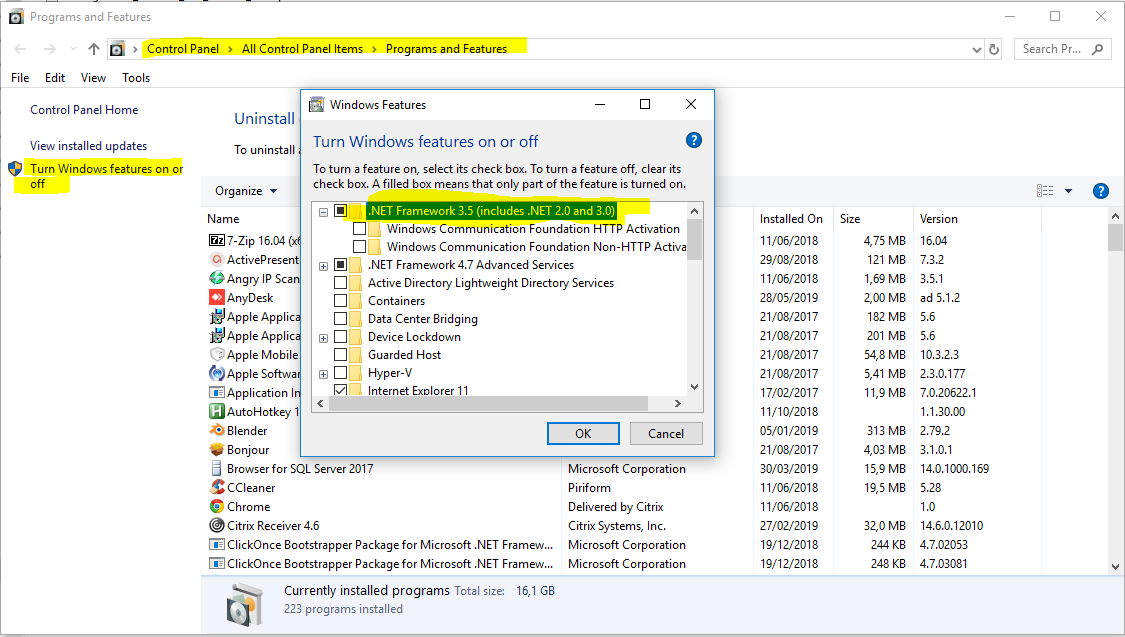Open Control Panel Home link
The width and height of the screenshot is (1125, 637).
point(84,110)
